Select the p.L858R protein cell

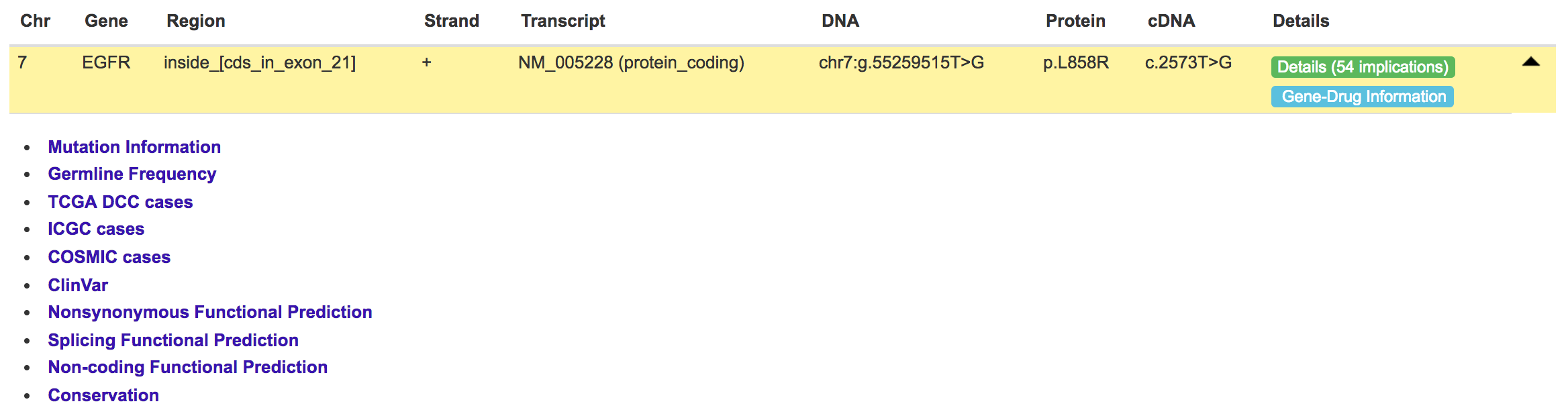tap(1076, 62)
